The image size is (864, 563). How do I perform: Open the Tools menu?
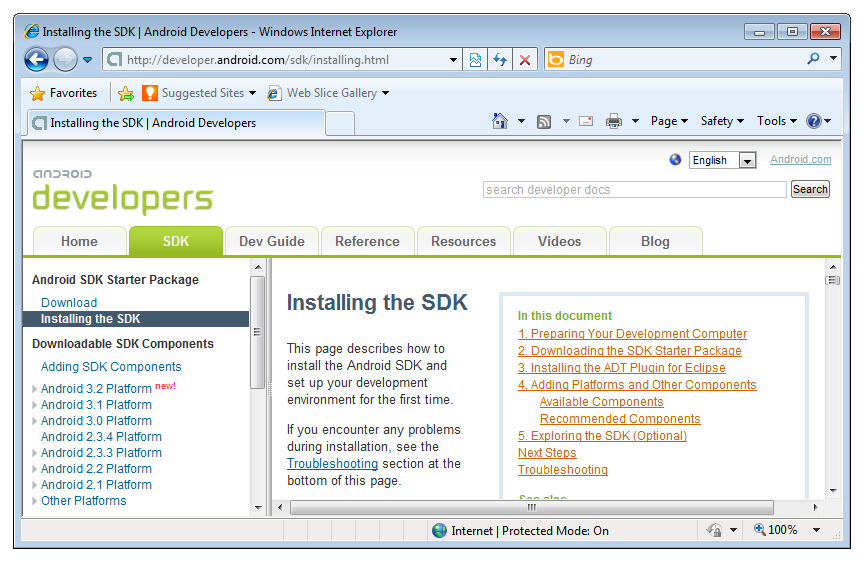[x=776, y=121]
